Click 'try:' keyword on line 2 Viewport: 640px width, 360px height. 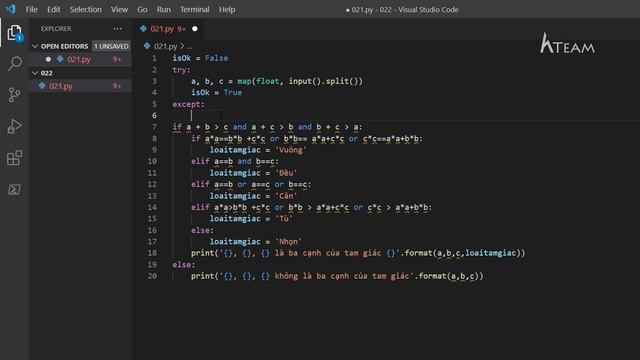pos(181,70)
